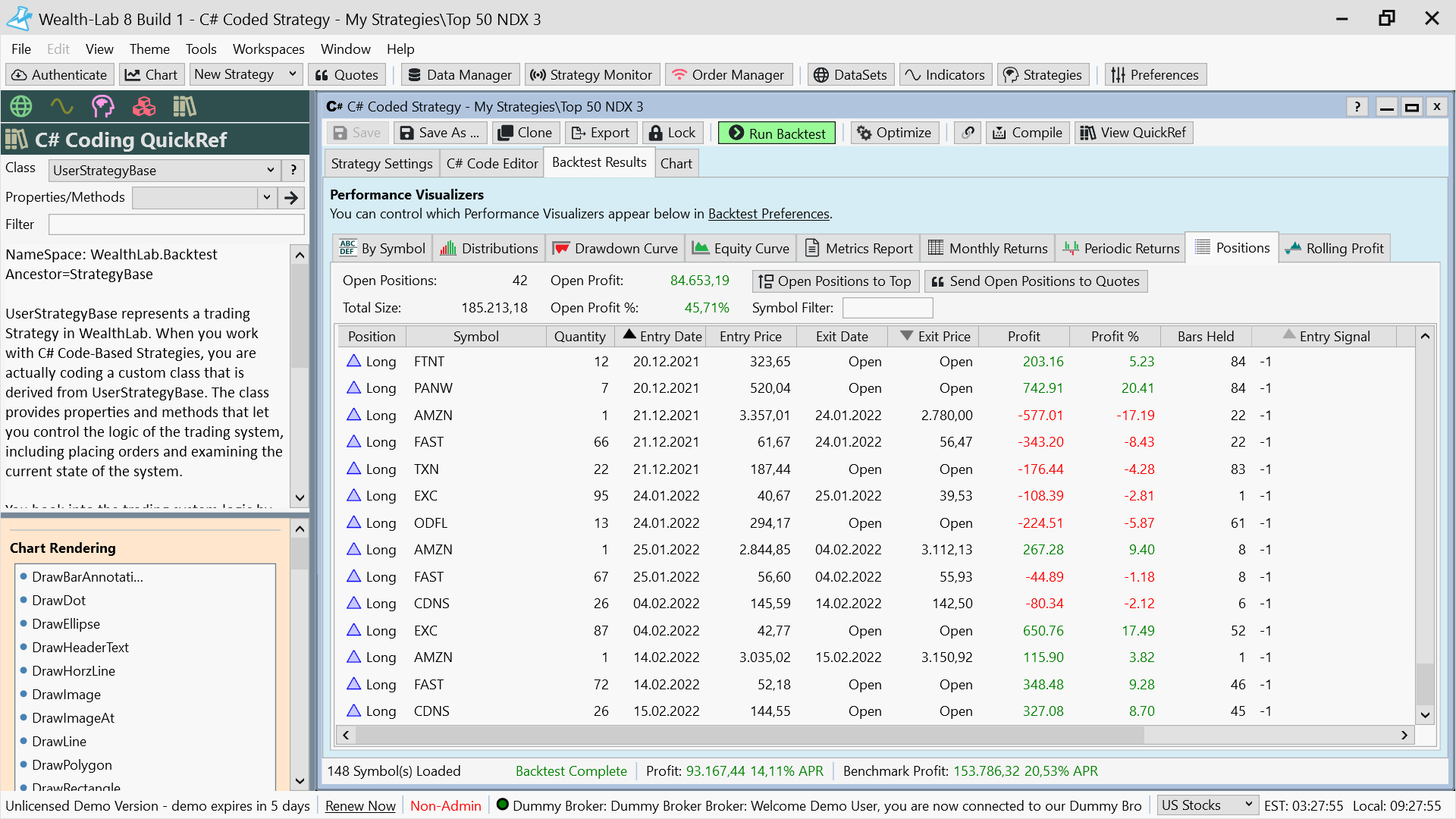Select the QuickRef books icon in the left panel
The width and height of the screenshot is (1456, 819).
point(184,106)
